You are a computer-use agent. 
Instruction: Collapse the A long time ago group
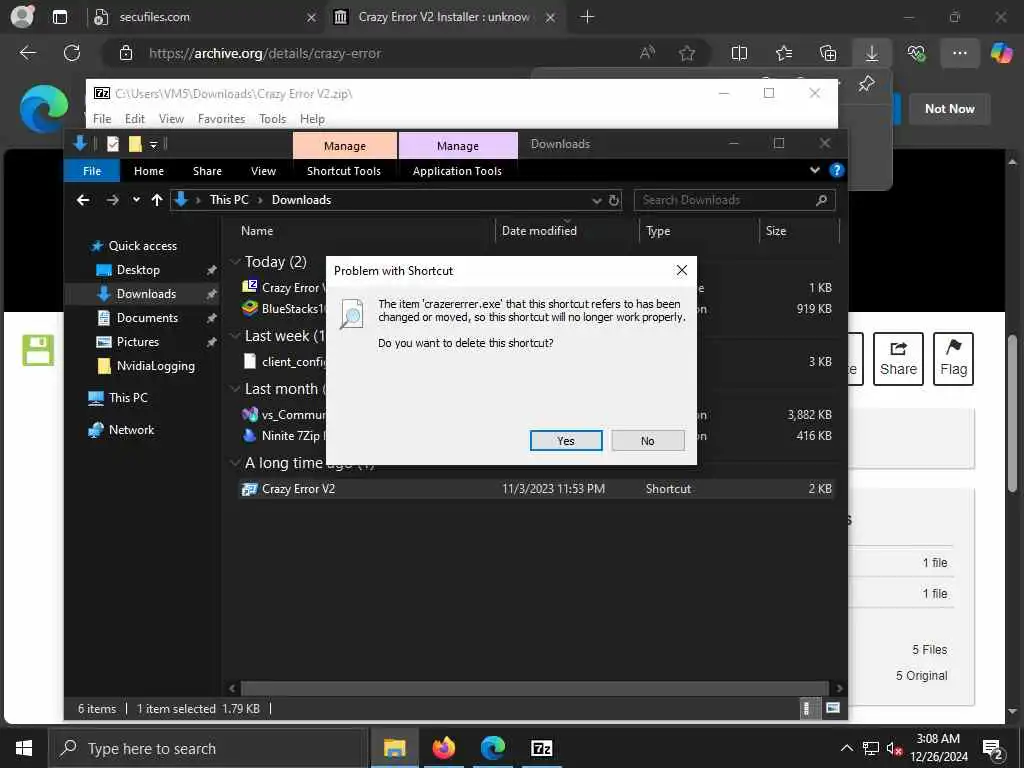[234, 463]
